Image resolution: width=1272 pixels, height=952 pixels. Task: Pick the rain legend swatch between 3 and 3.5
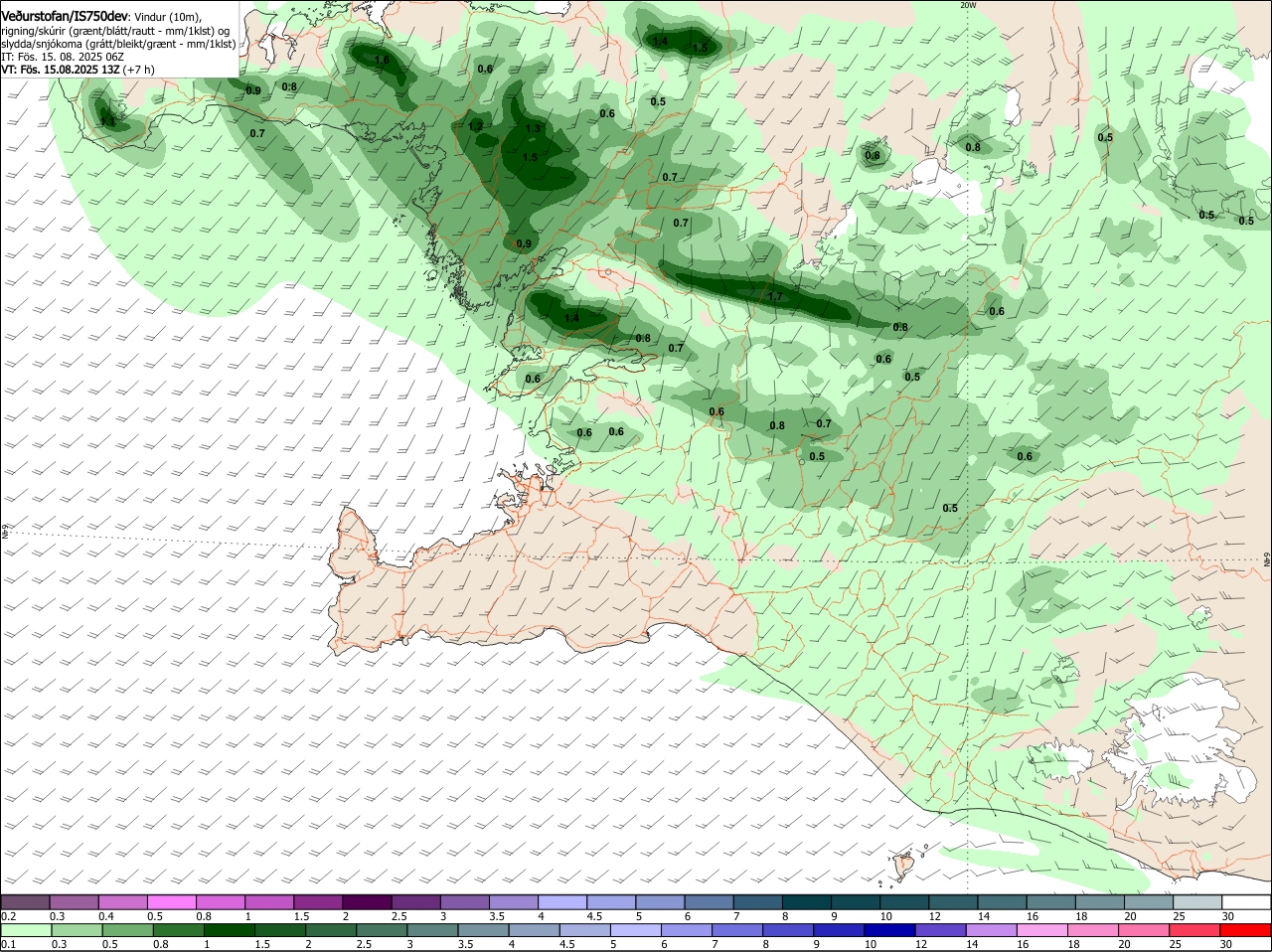coord(434,930)
